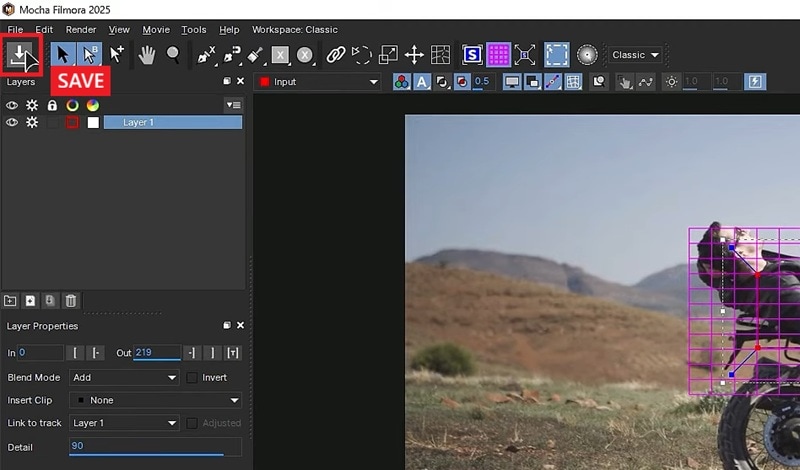The height and width of the screenshot is (470, 800).
Task: Select the scale points tool
Action: click(x=388, y=55)
